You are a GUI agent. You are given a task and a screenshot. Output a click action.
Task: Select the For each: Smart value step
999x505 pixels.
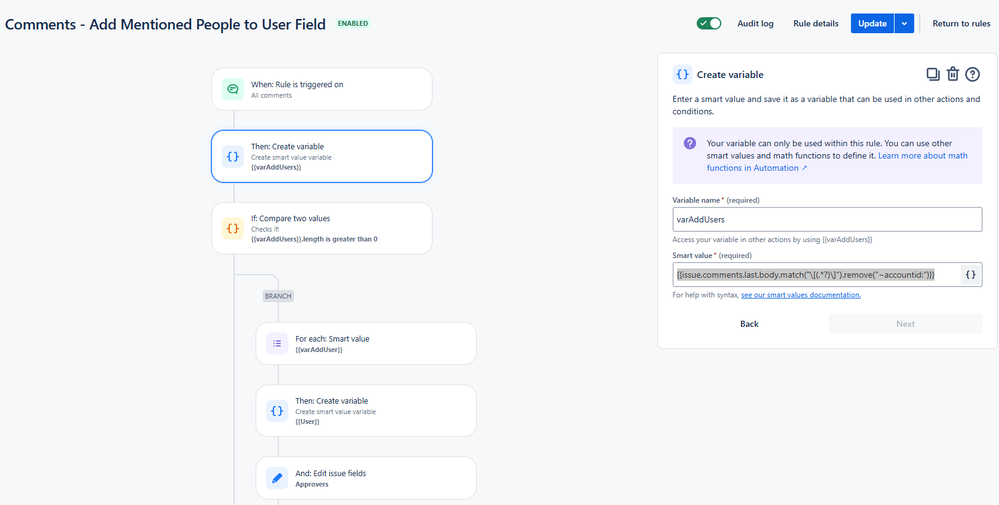point(366,343)
